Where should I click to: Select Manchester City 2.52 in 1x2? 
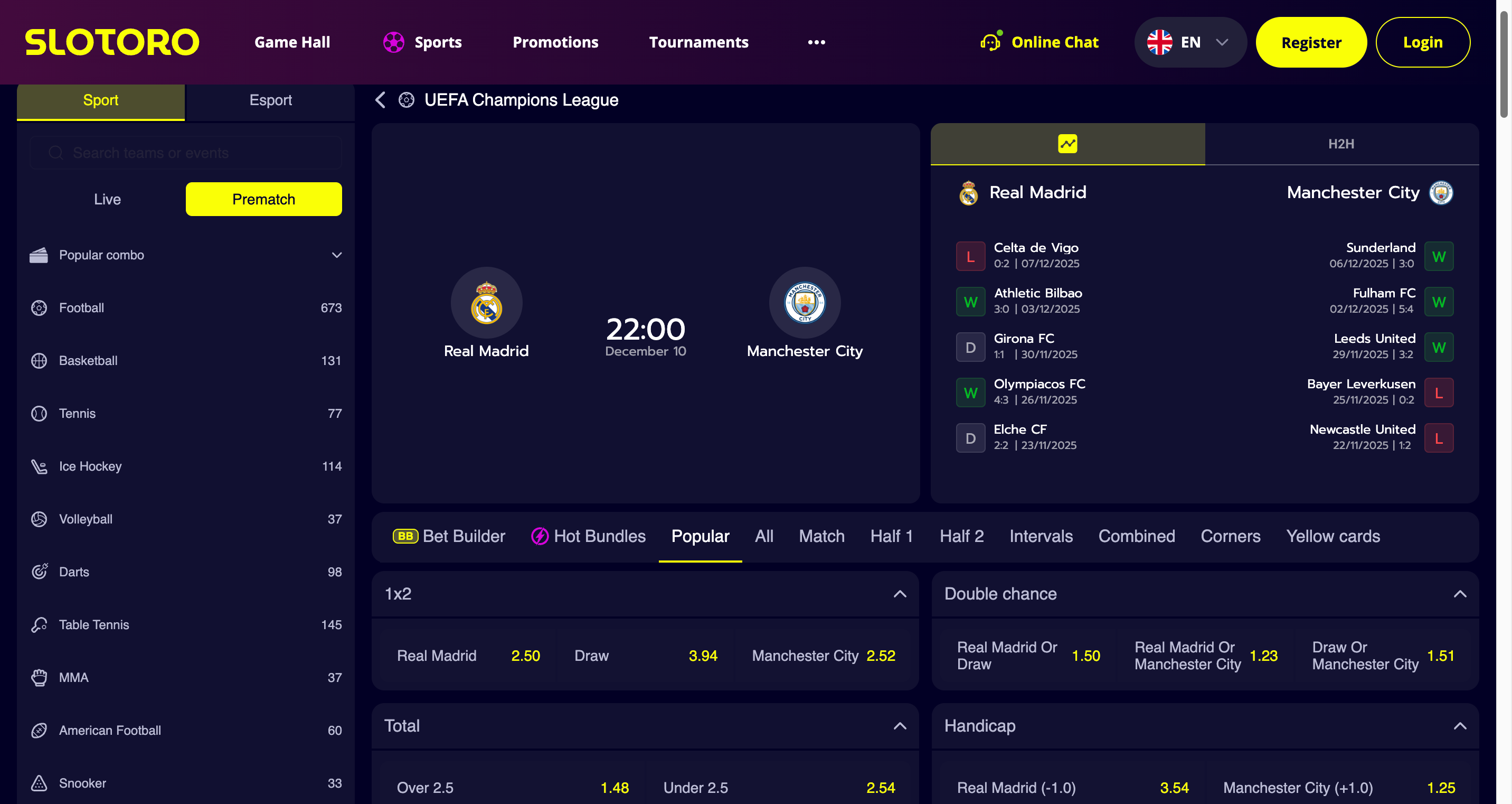(x=824, y=656)
